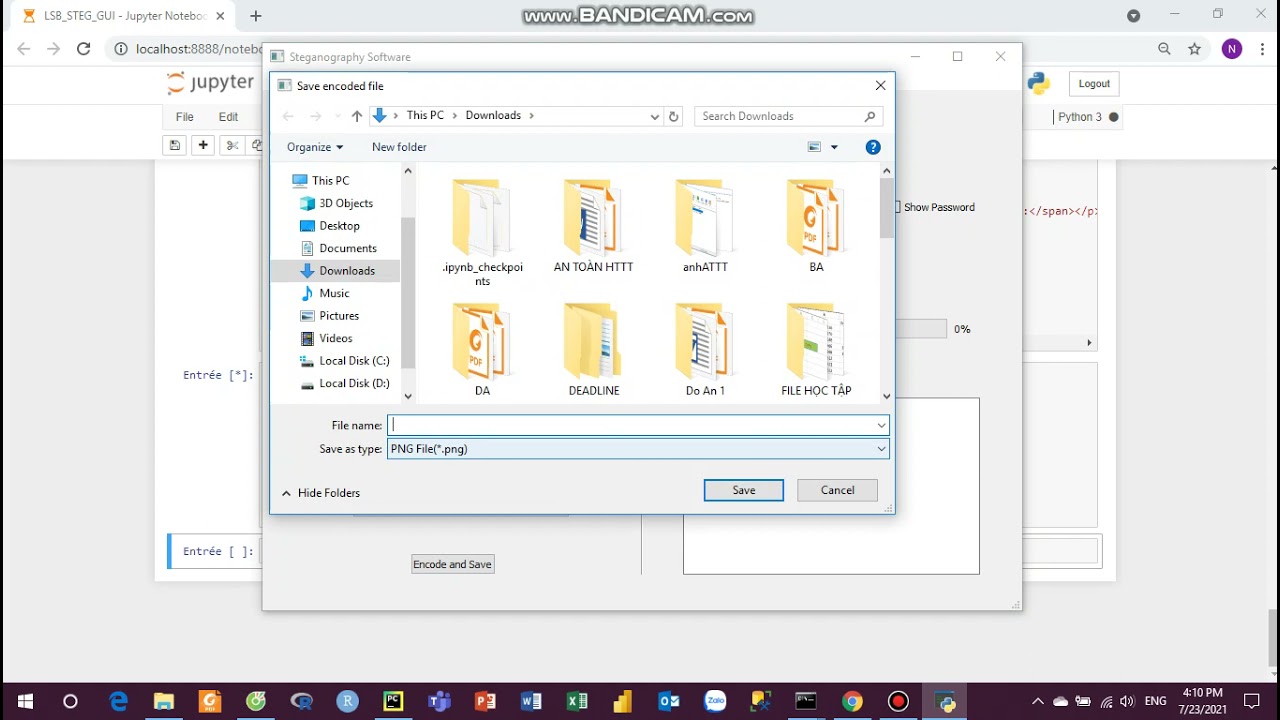1280x720 pixels.
Task: Click the Save button
Action: (x=743, y=490)
